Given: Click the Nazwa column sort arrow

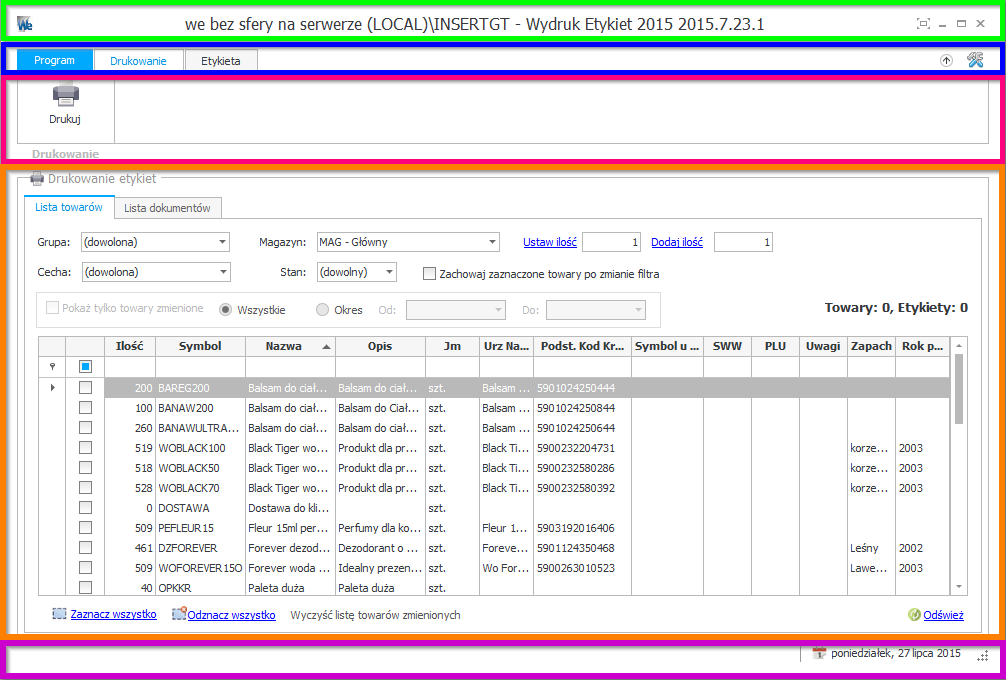Looking at the screenshot, I should coord(327,346).
